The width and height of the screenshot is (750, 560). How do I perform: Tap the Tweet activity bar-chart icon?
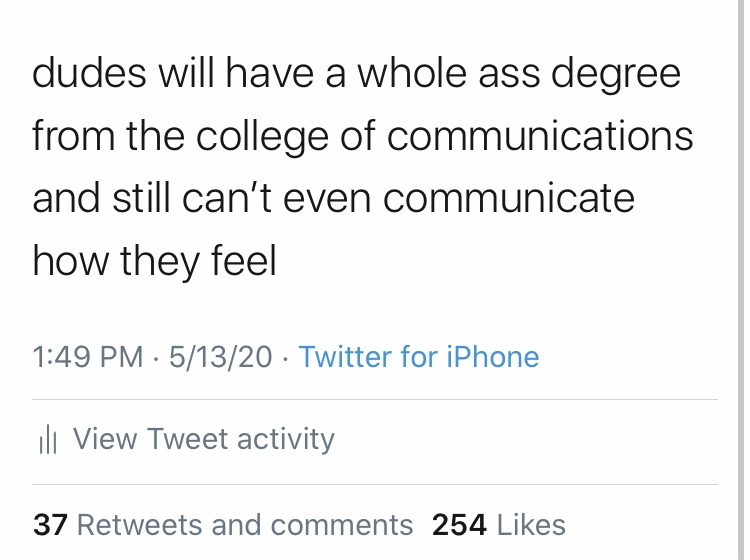click(46, 440)
